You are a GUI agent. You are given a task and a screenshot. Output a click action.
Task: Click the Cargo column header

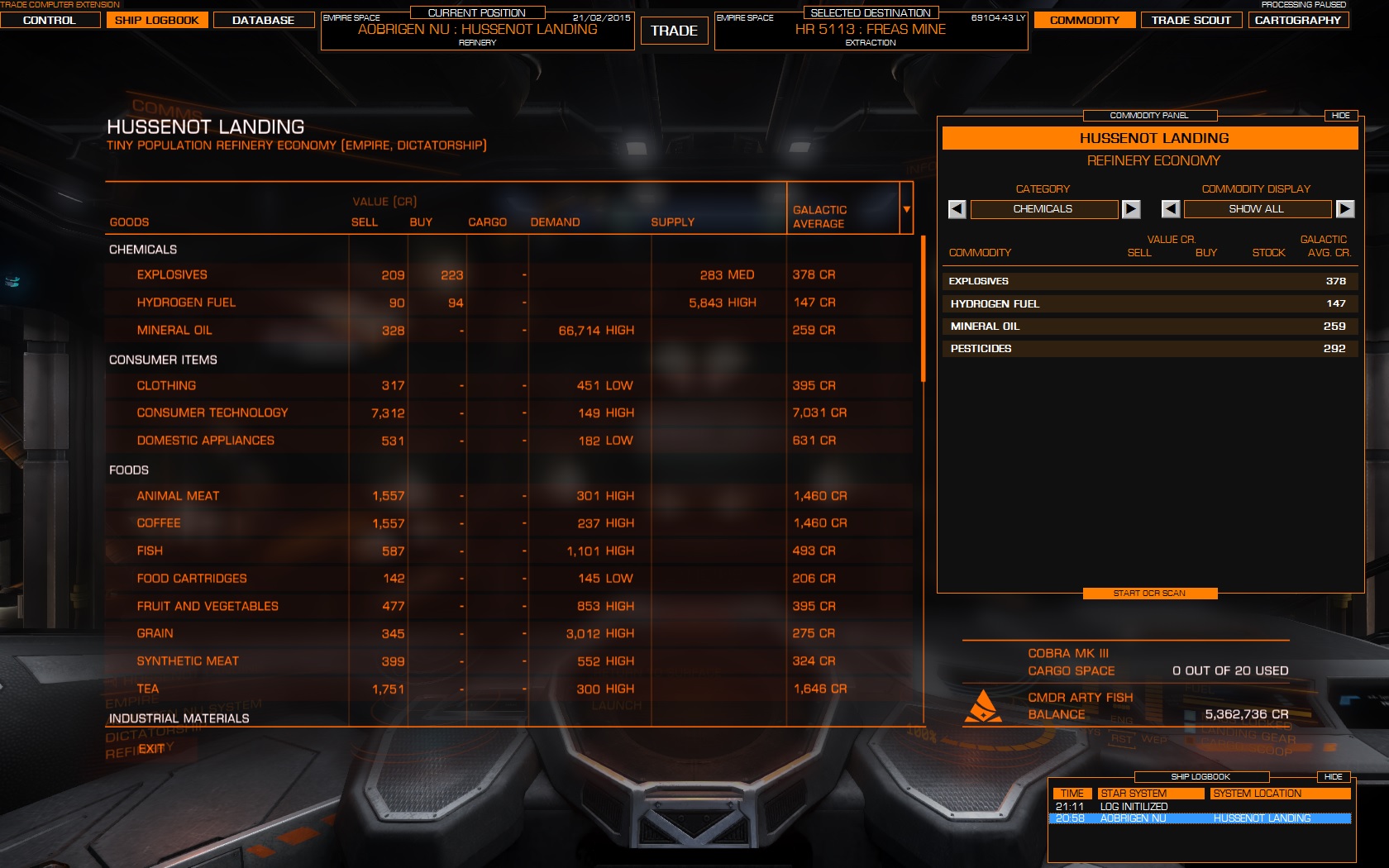[488, 222]
